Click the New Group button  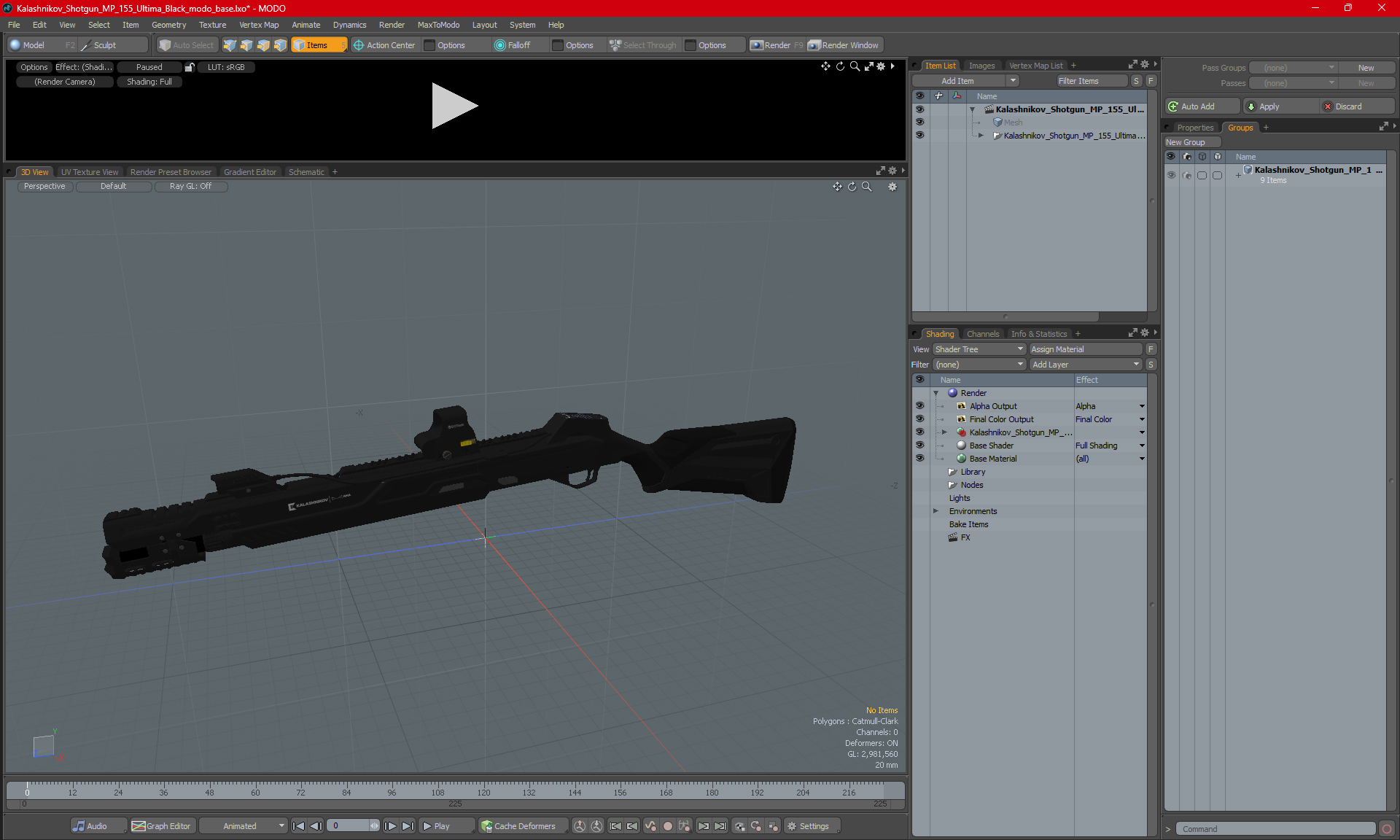(1192, 142)
